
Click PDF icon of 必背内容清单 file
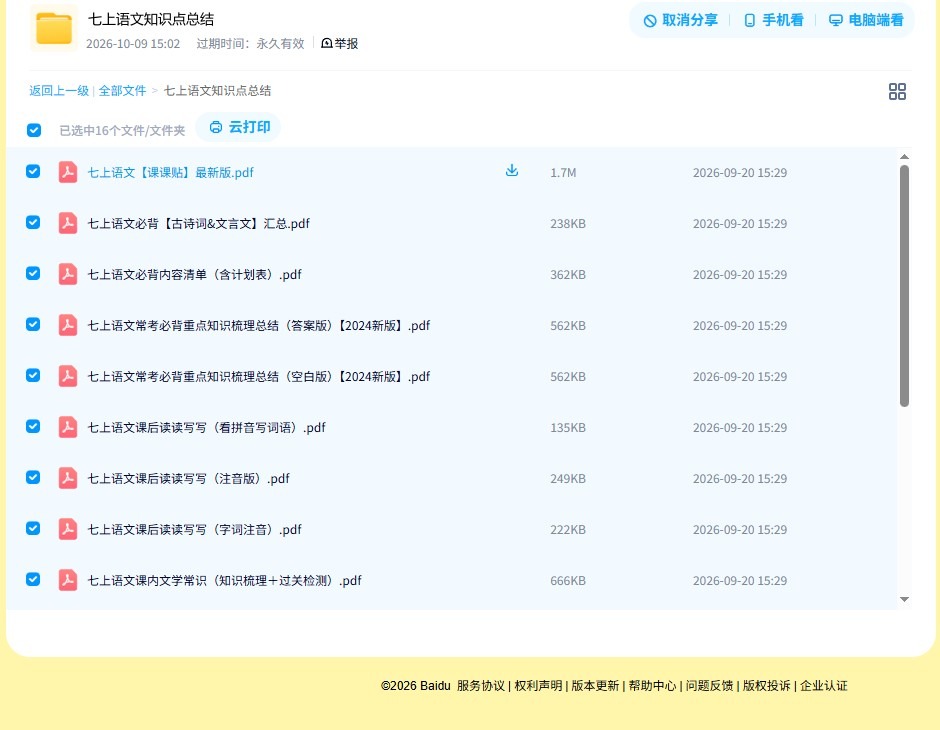67,274
